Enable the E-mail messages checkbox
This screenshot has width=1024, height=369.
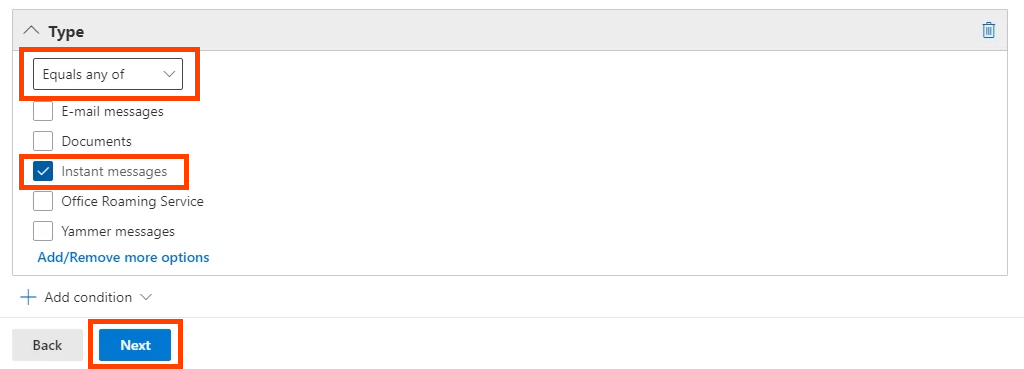43,112
